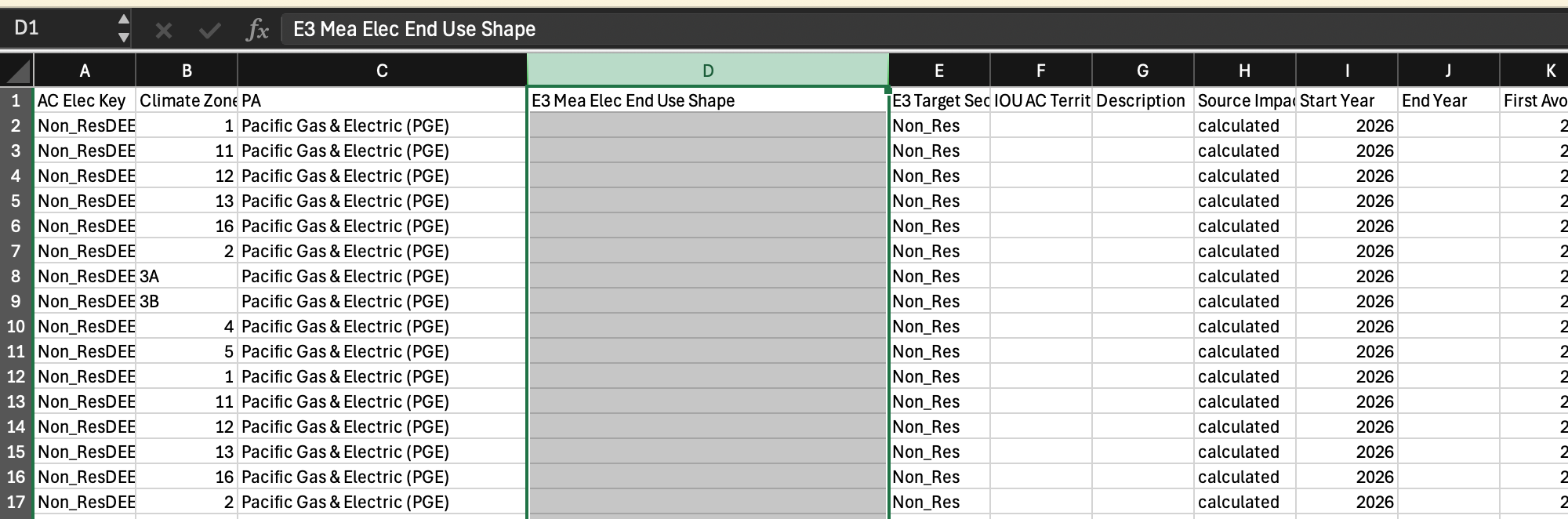Click the End Year header cell
This screenshot has width=1568, height=519.
pyautogui.click(x=1448, y=100)
